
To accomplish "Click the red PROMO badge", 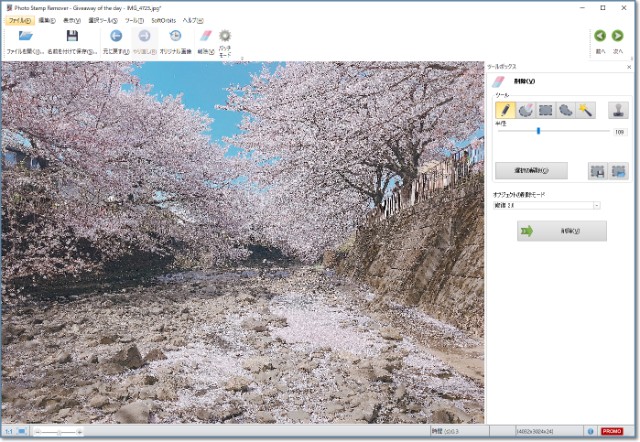I will pyautogui.click(x=611, y=432).
